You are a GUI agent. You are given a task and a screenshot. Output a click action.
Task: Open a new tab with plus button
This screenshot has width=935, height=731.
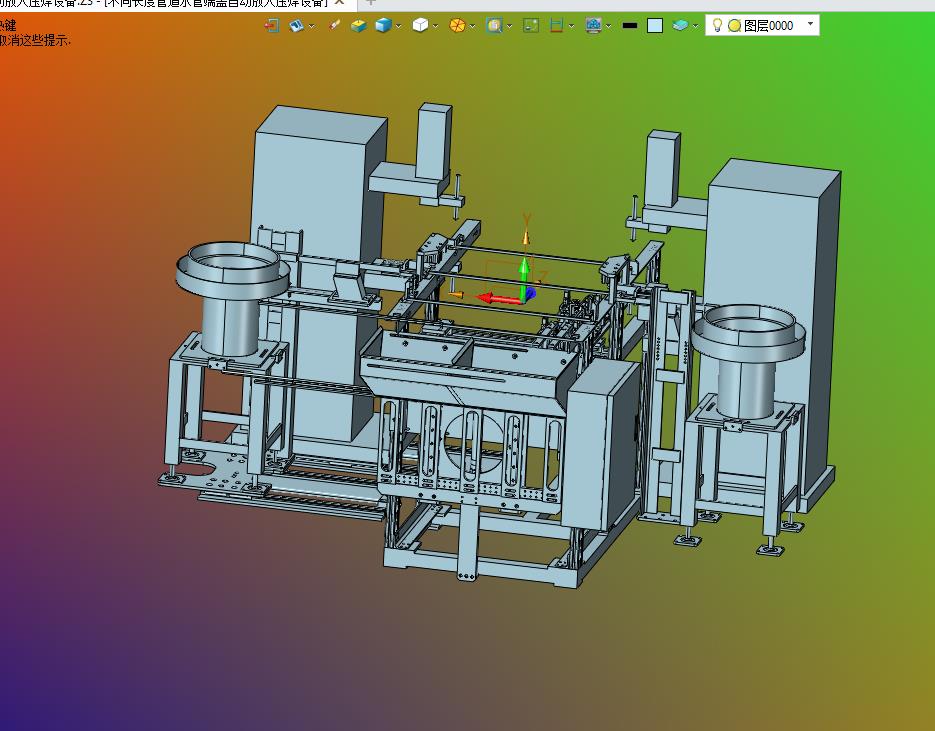pyautogui.click(x=370, y=3)
